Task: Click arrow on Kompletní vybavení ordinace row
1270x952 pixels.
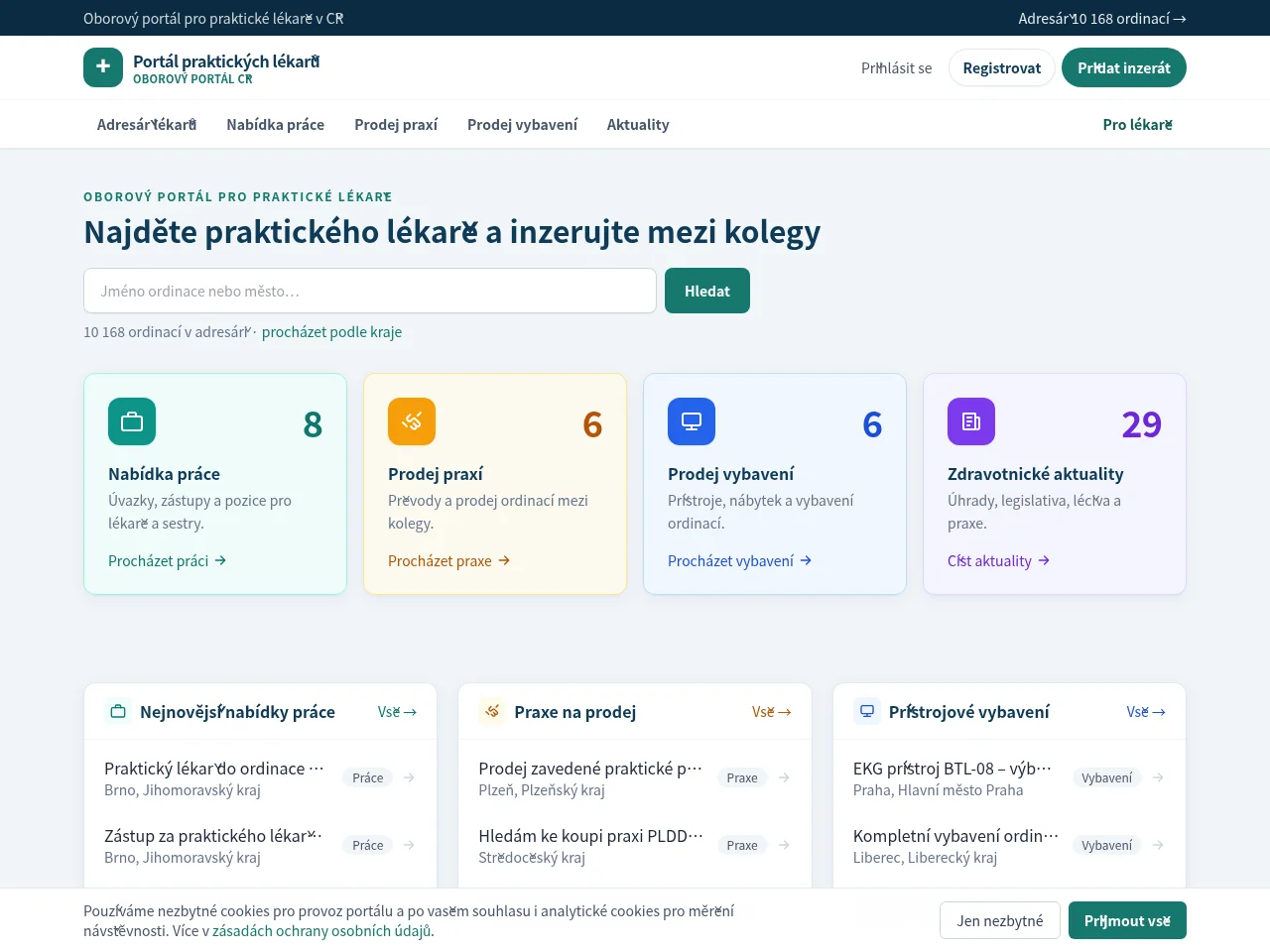Action: pos(1158,845)
